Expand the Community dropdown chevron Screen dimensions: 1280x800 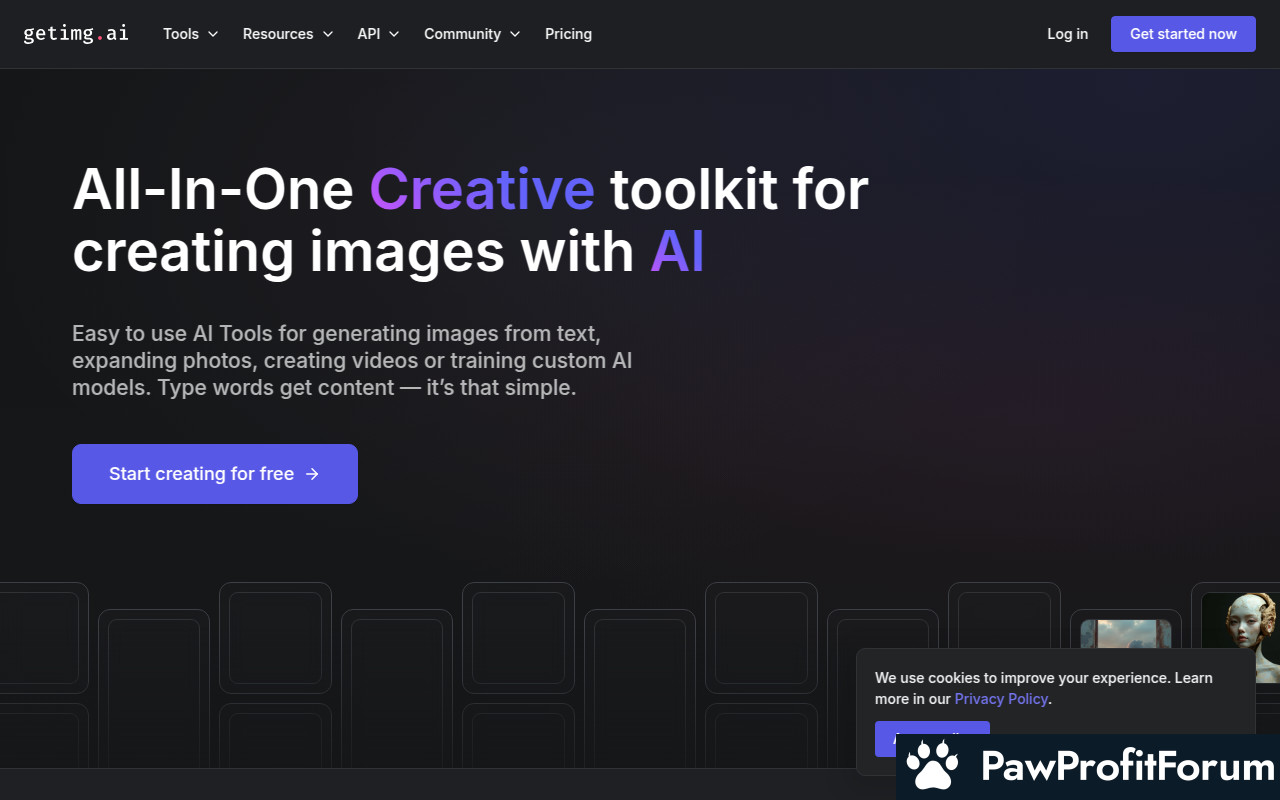click(x=515, y=34)
